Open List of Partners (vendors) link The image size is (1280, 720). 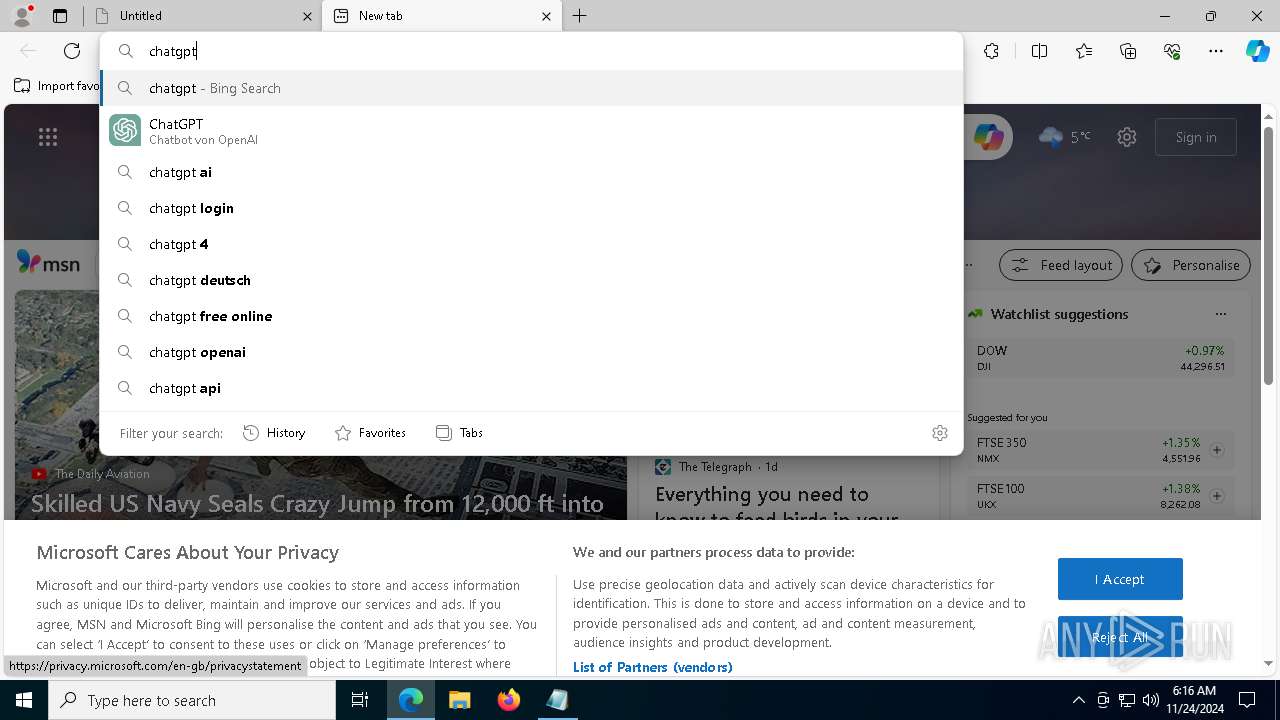(652, 667)
